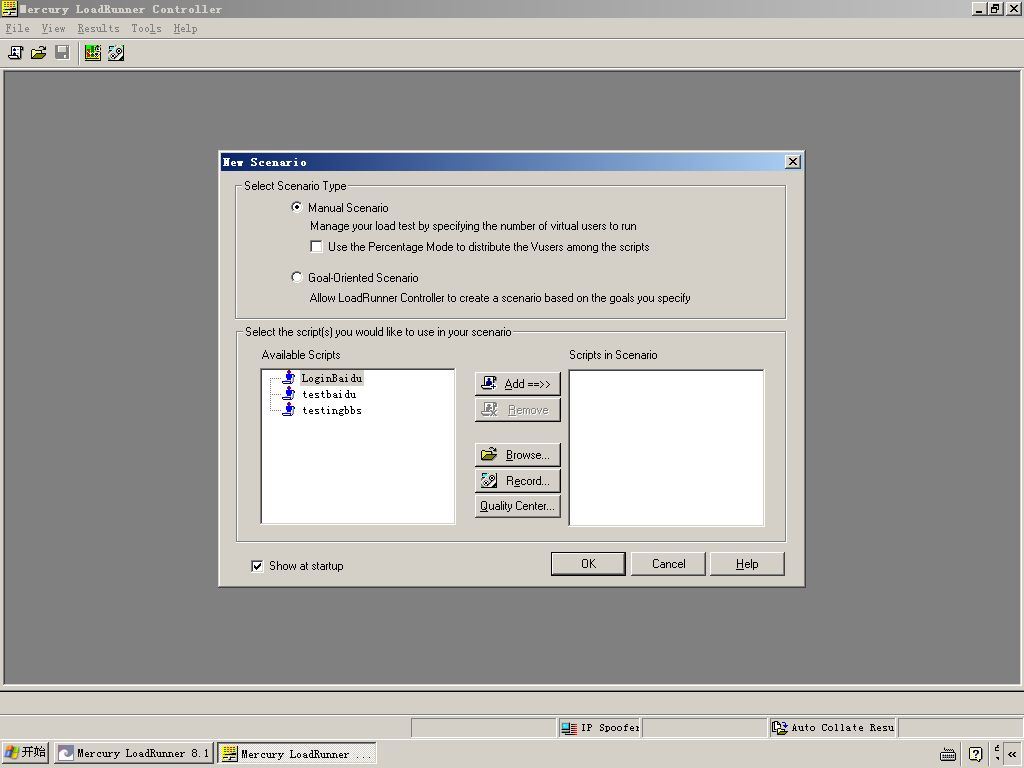Click the New Scenario toolbar icon

[x=16, y=53]
